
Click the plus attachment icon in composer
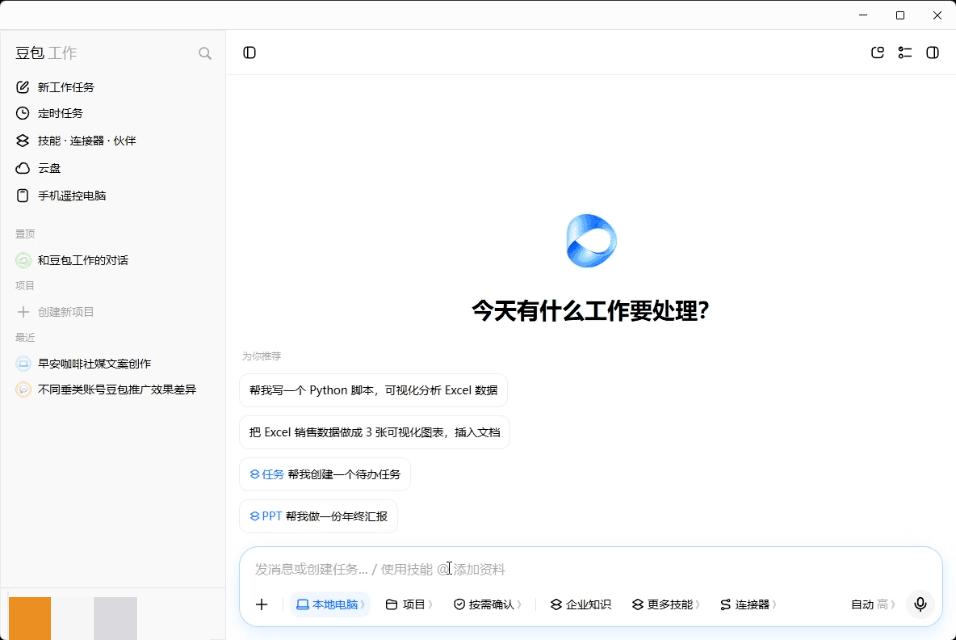(x=262, y=605)
